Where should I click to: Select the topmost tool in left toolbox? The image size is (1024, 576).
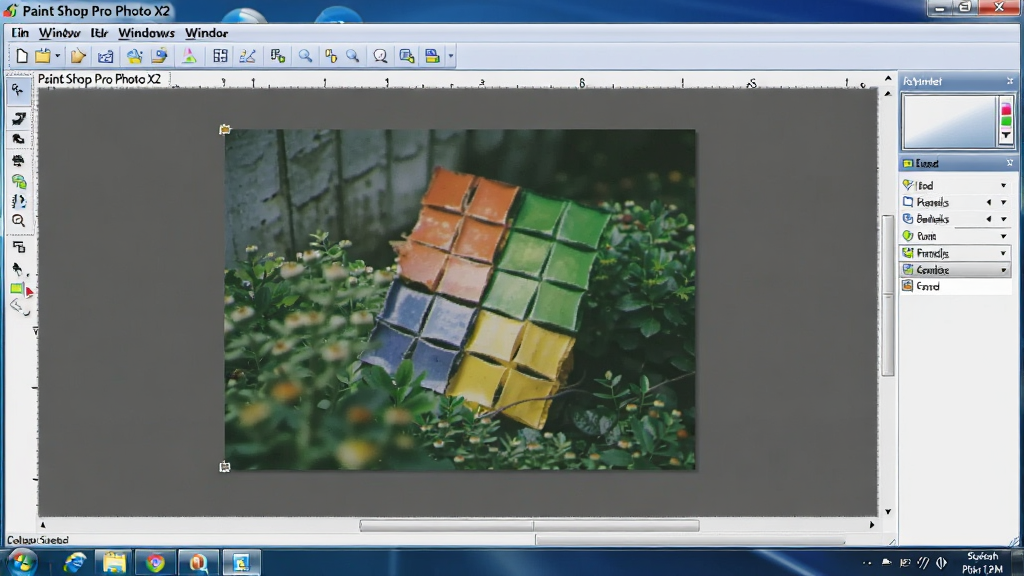pos(18,90)
